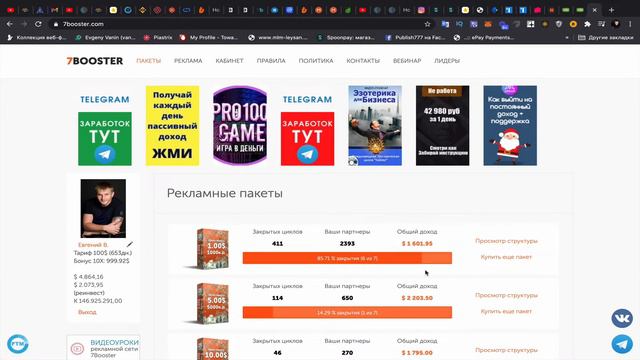Click the Выход logout link
The height and width of the screenshot is (360, 640).
click(x=87, y=312)
